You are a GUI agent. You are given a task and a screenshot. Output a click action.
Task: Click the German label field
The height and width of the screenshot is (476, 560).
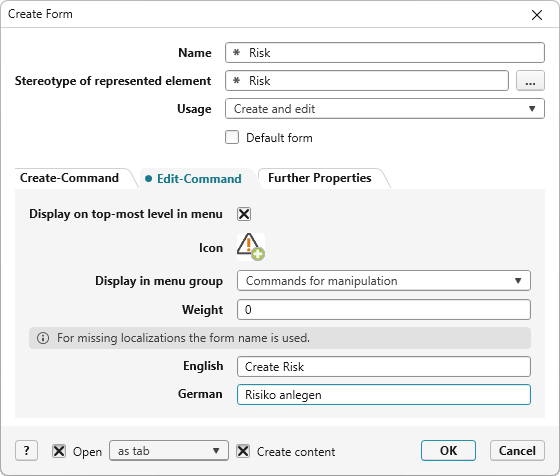[x=384, y=395]
